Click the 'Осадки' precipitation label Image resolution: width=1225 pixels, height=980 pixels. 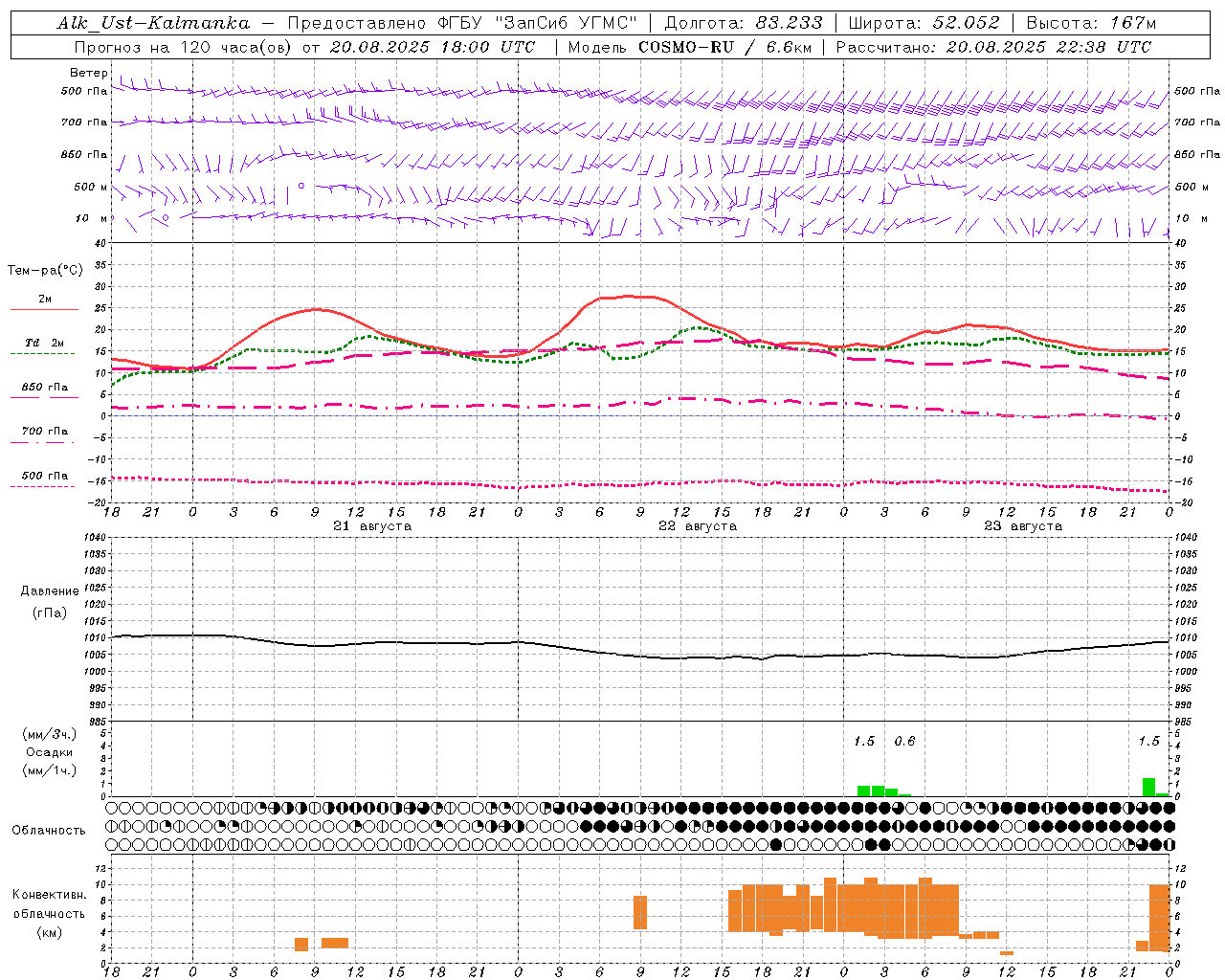coord(50,752)
